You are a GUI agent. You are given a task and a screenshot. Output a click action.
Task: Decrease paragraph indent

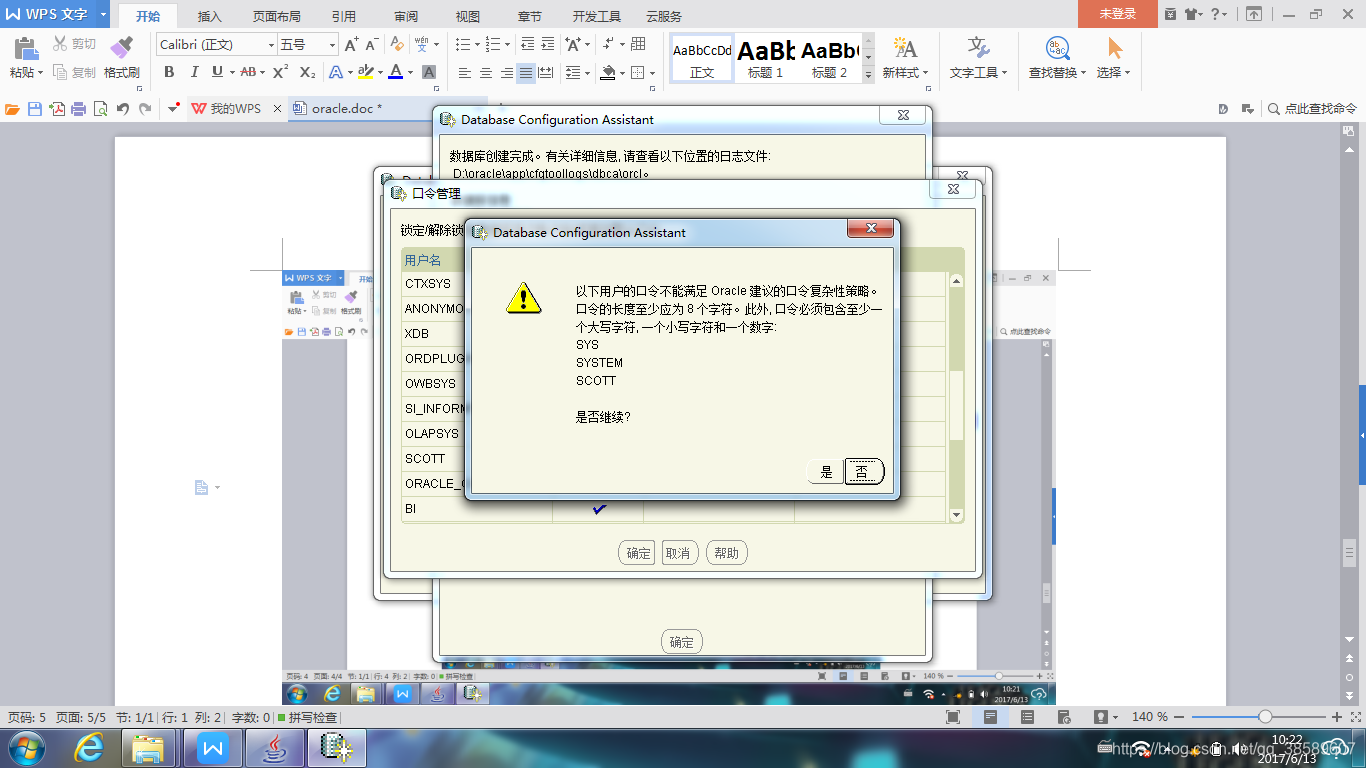coord(528,44)
